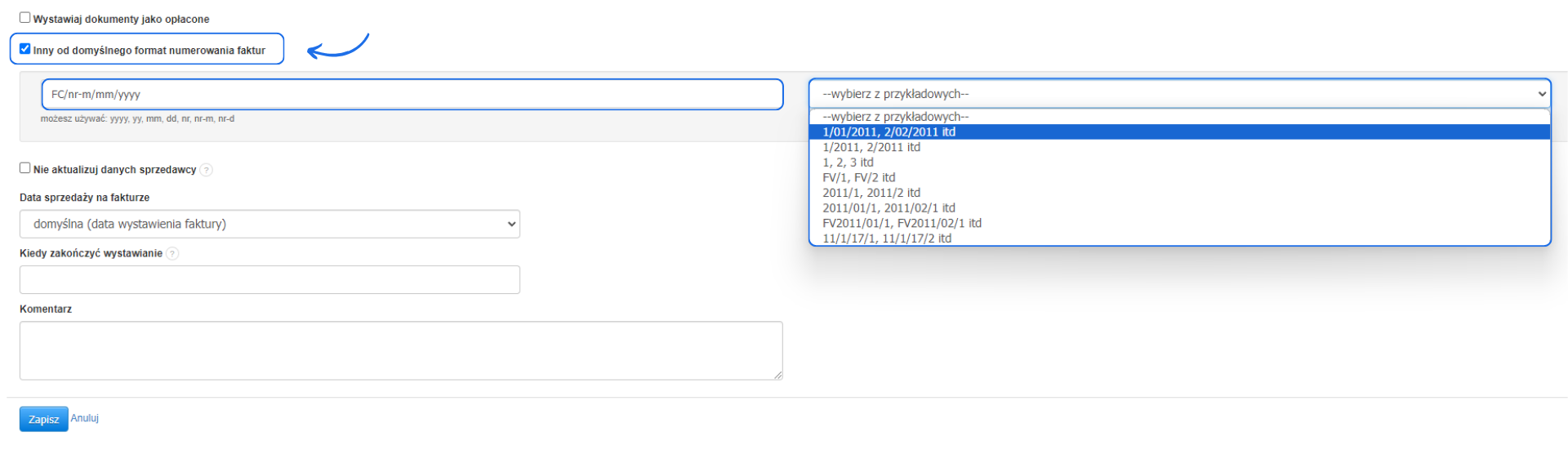
Task: Choose 11/1/17/1, 11/1/17/2 itd entry
Action: (x=887, y=238)
